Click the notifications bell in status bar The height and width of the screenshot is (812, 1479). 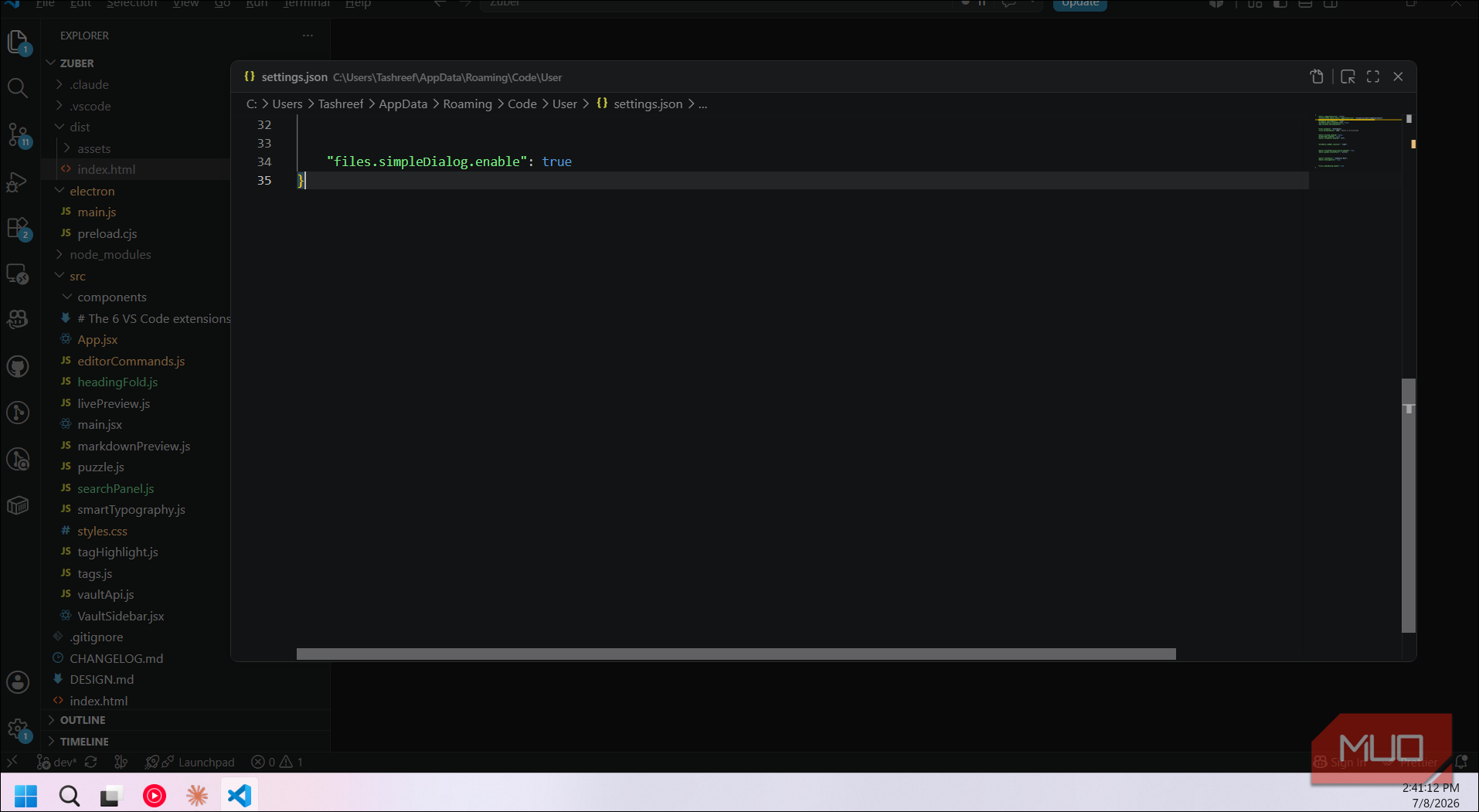tap(1461, 762)
